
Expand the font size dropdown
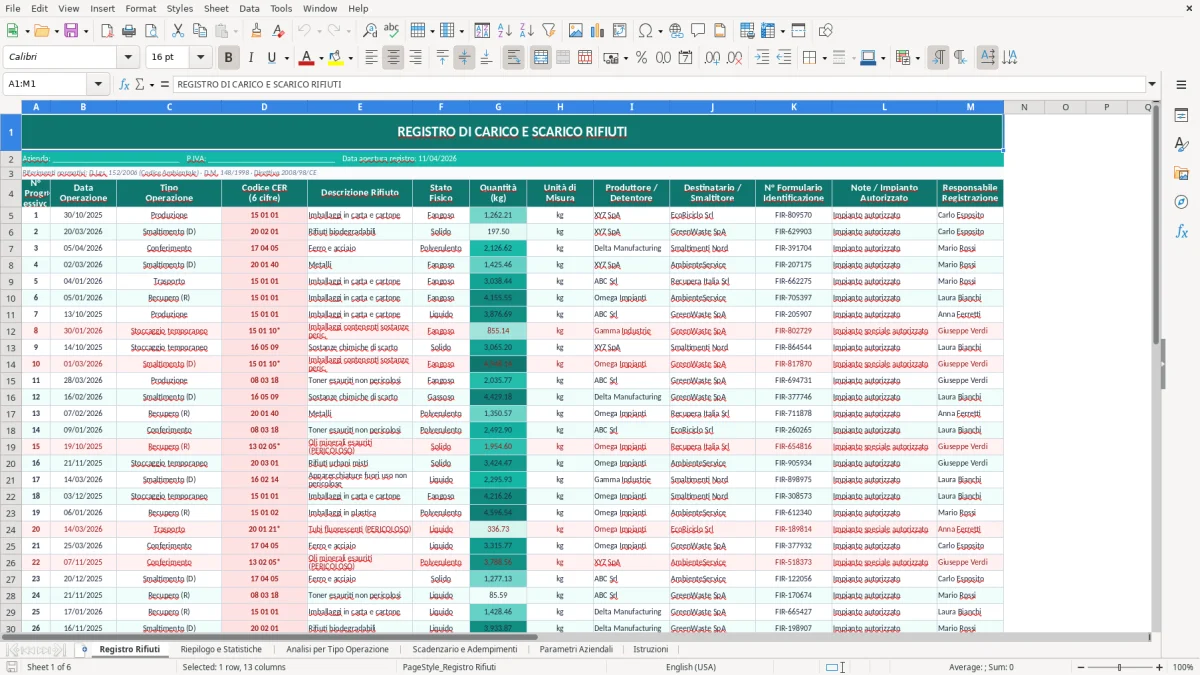pyautogui.click(x=201, y=58)
